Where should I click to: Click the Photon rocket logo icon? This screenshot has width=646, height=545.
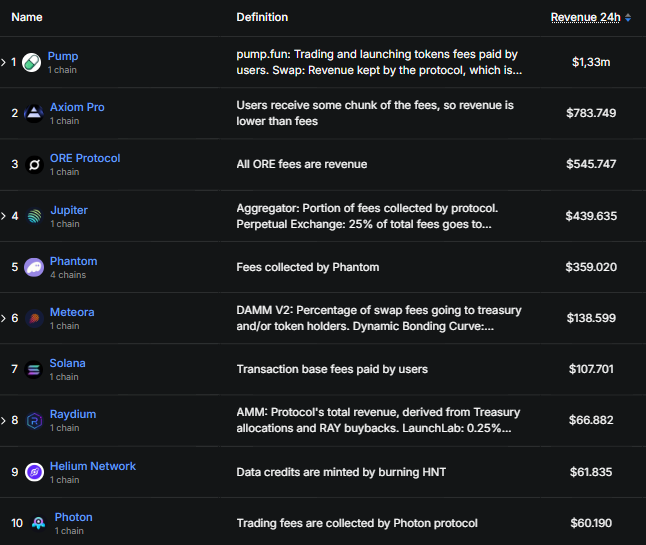[x=37, y=523]
